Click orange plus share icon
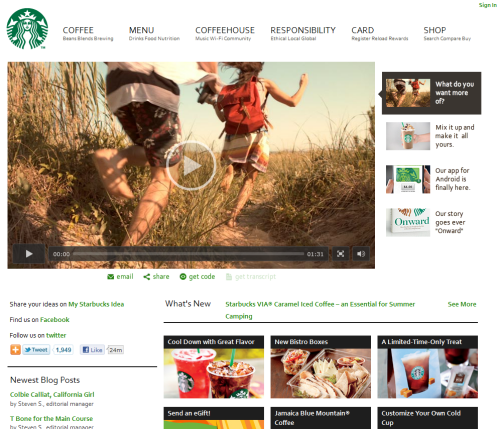Screen dimensions: 500x429 pyautogui.click(x=15, y=350)
